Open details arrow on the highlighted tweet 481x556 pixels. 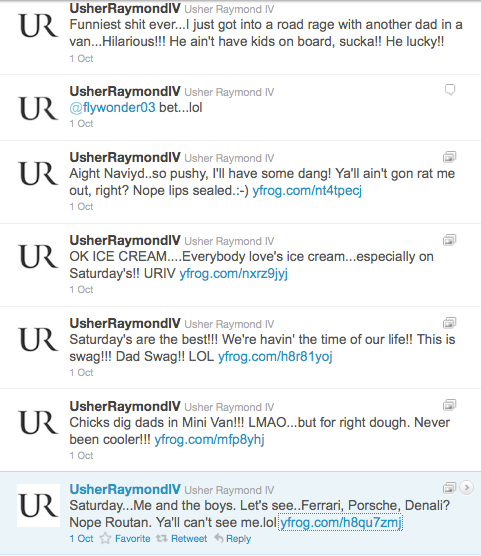coord(467,488)
